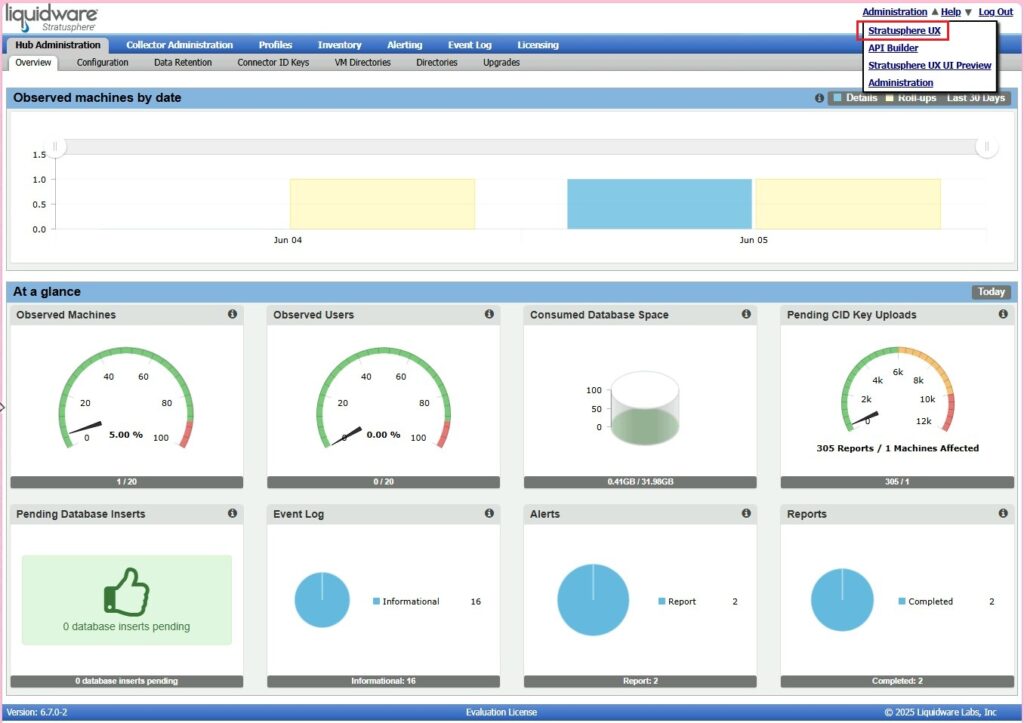
Task: Click the blue Jun 05 Details bar
Action: tap(659, 204)
